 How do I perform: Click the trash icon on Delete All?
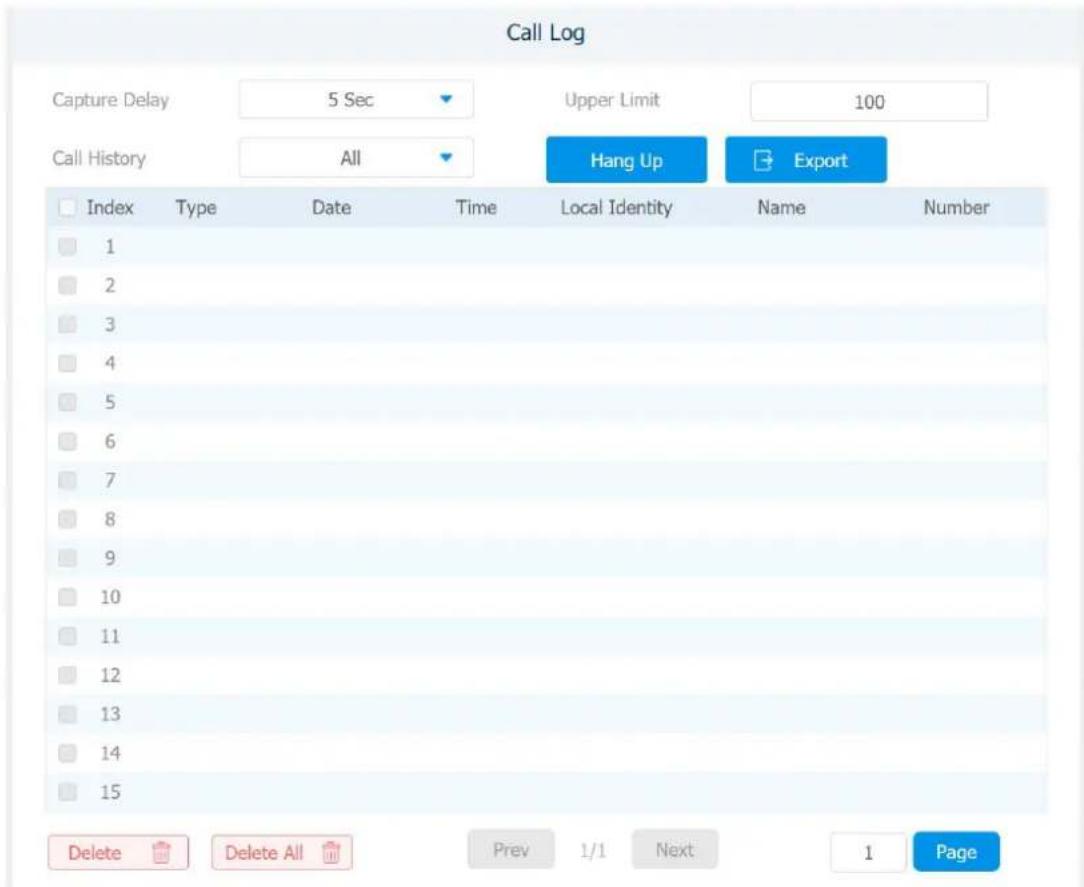point(331,852)
